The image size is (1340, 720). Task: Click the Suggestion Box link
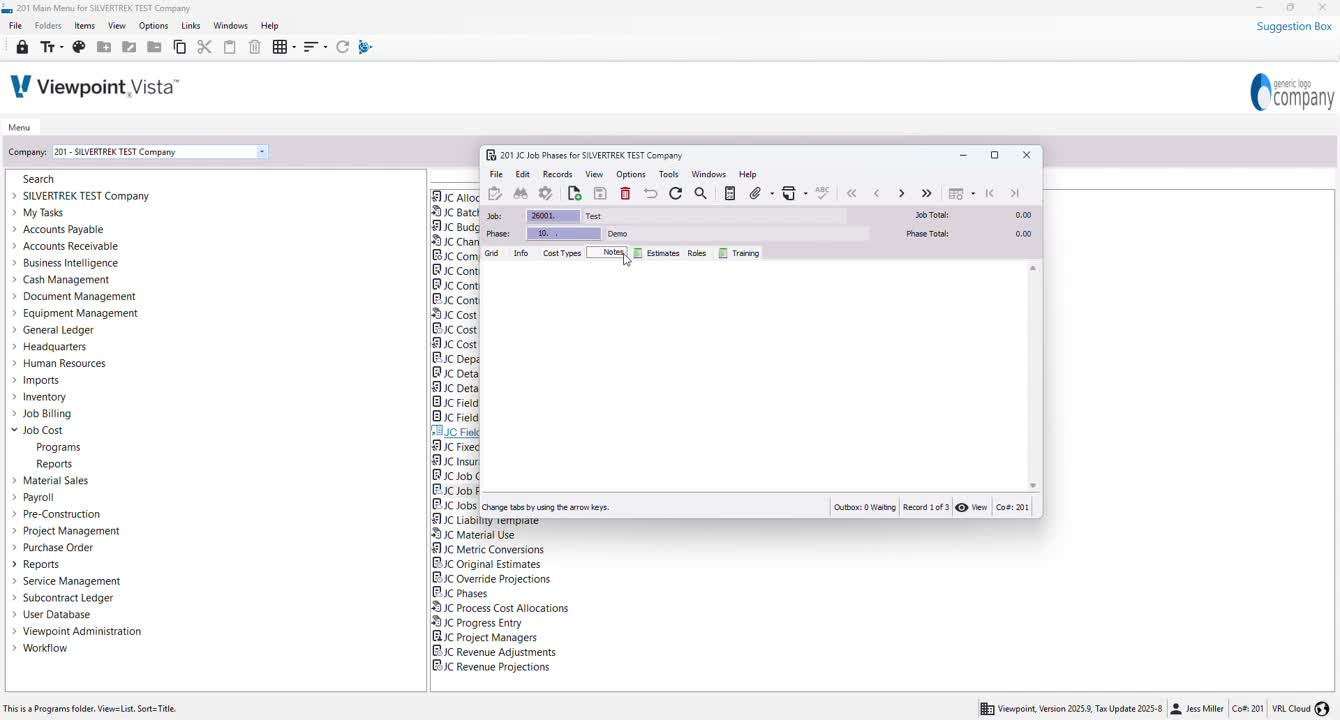coord(1294,26)
